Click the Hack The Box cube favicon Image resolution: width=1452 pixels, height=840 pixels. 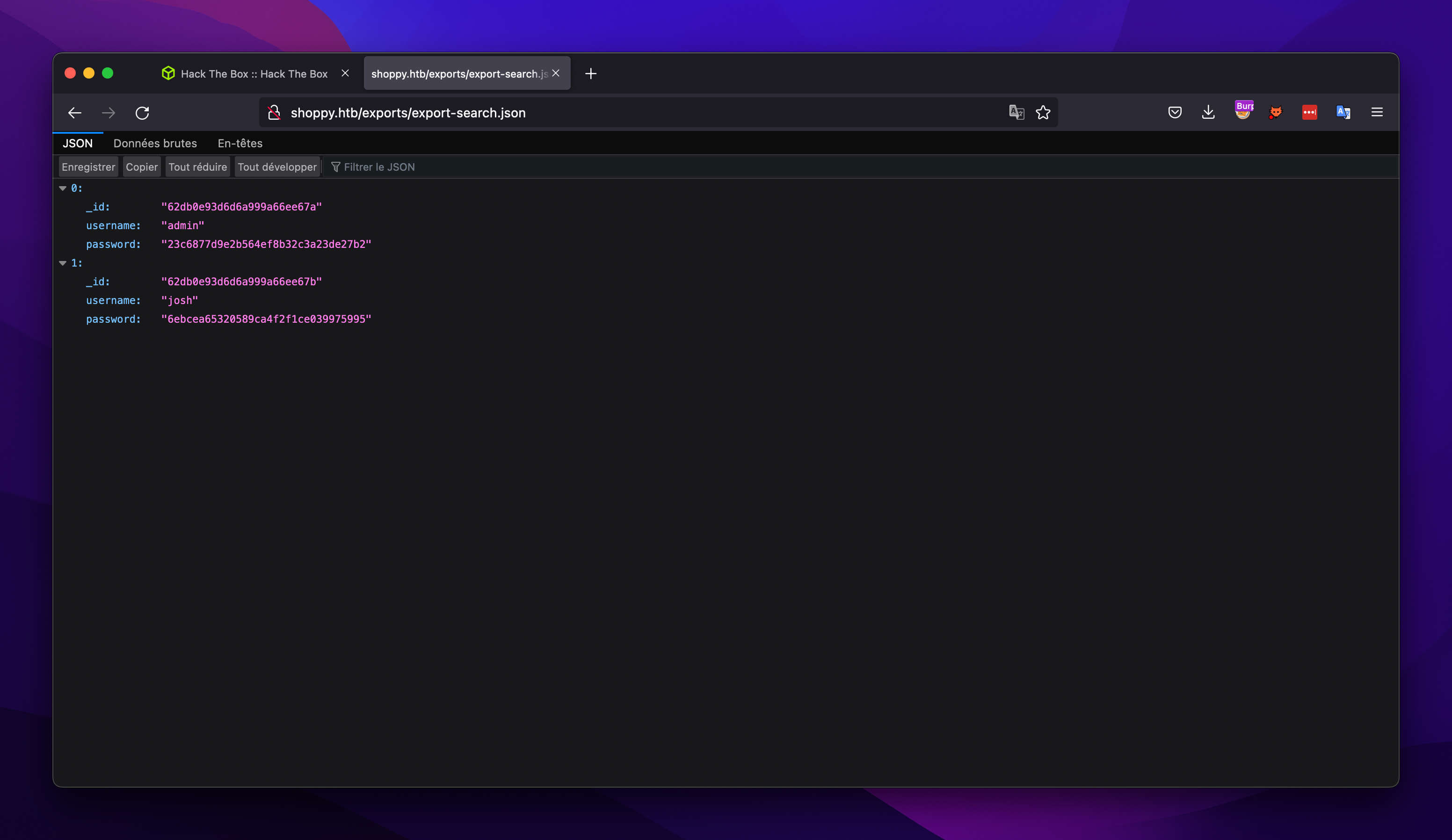click(x=168, y=73)
